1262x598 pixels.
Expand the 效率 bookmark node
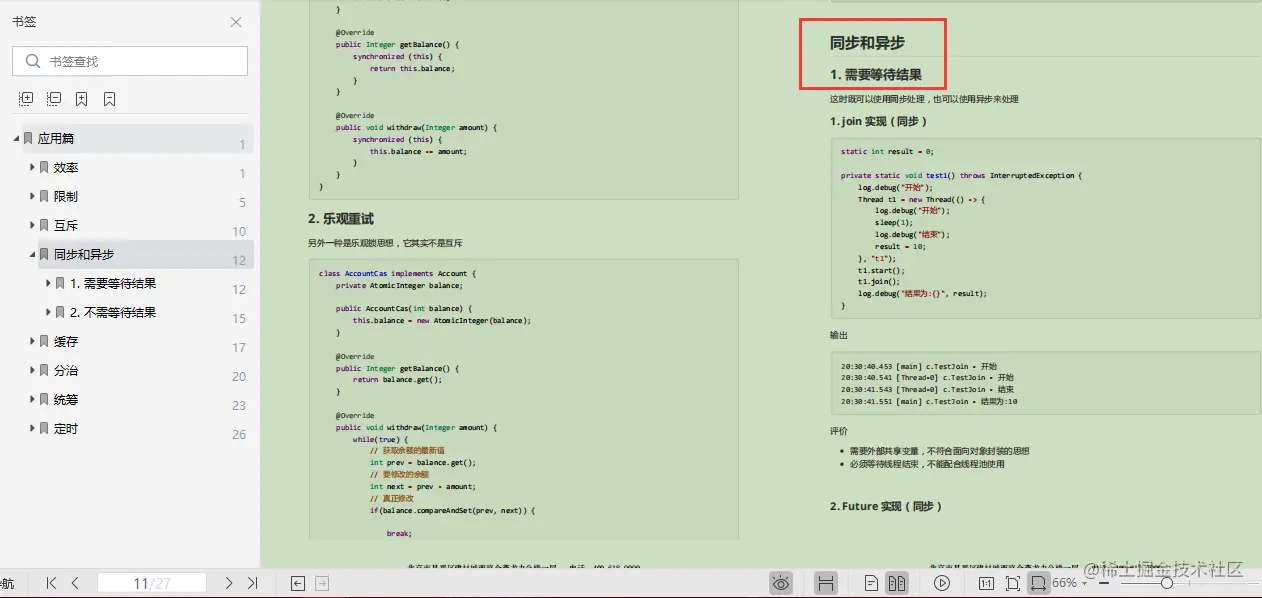tap(32, 167)
